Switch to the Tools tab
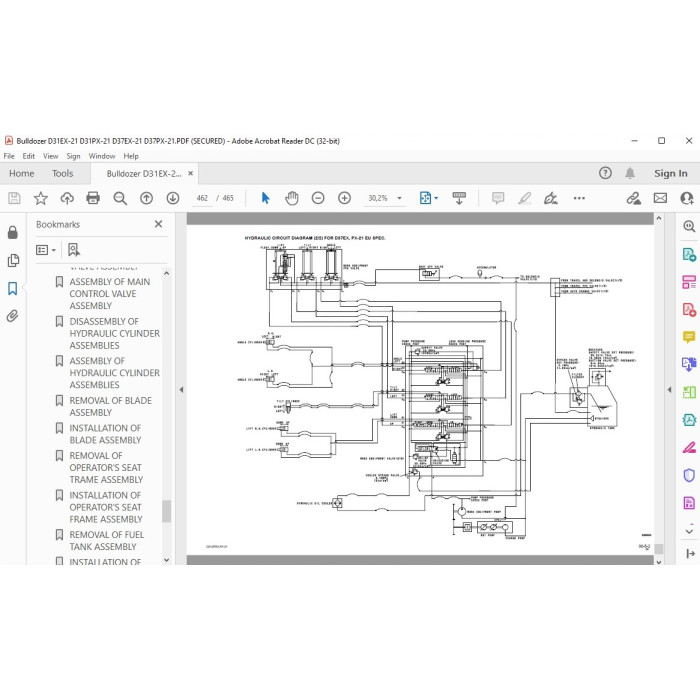 [x=62, y=174]
